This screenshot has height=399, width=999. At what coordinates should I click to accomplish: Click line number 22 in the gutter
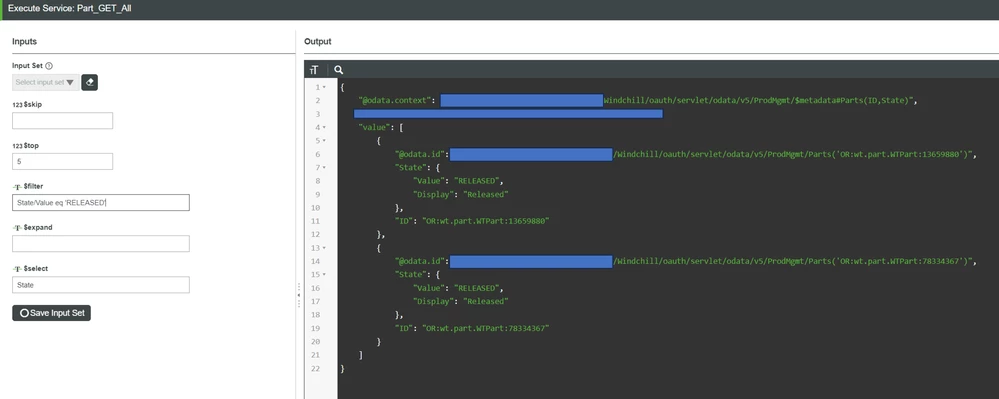click(315, 368)
